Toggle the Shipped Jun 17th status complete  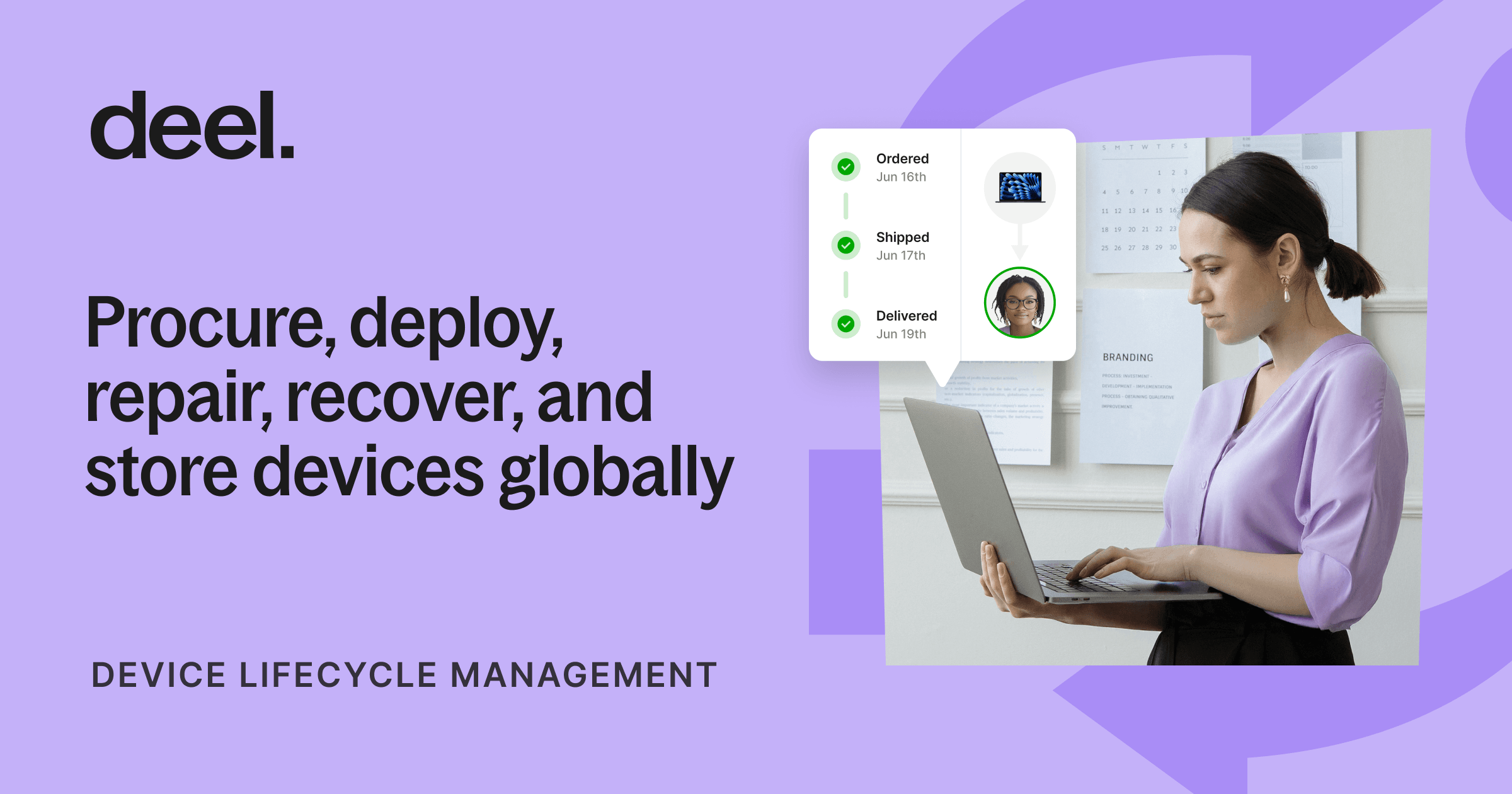[846, 246]
